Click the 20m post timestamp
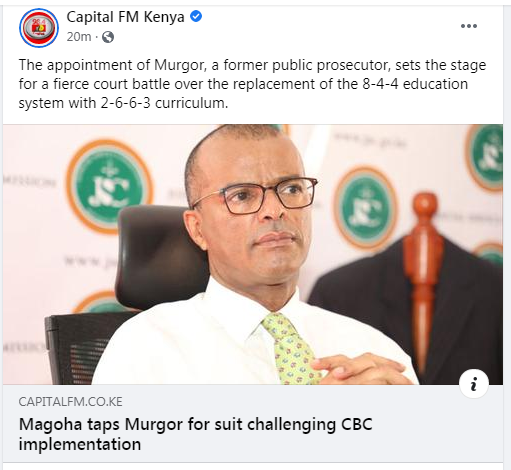The width and height of the screenshot is (511, 470). [x=79, y=37]
